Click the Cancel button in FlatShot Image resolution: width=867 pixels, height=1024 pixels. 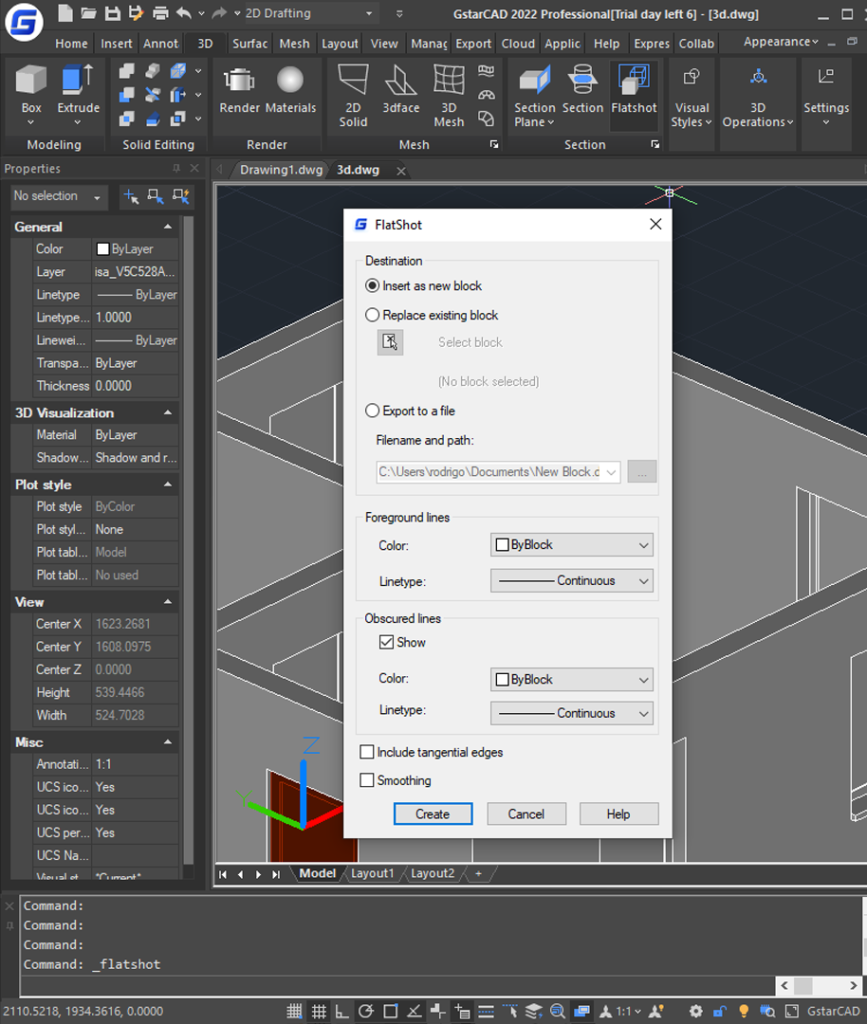tap(526, 814)
